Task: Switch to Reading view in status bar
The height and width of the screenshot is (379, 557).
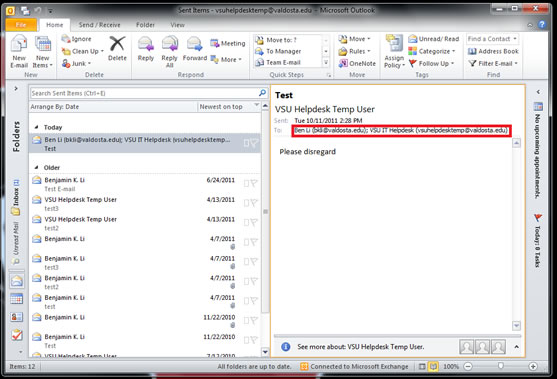Action: (433, 366)
